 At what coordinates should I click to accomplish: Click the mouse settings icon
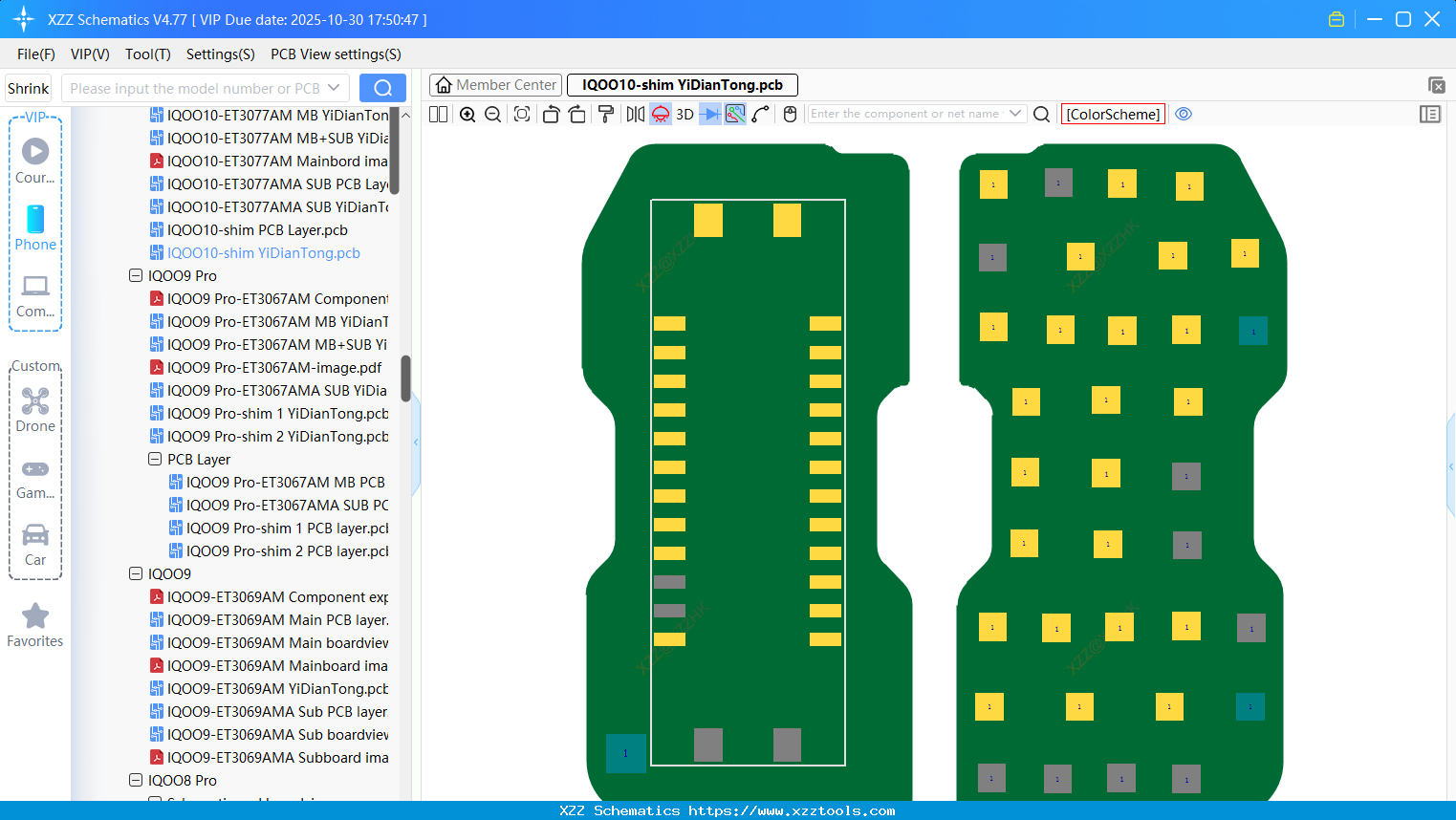[790, 115]
